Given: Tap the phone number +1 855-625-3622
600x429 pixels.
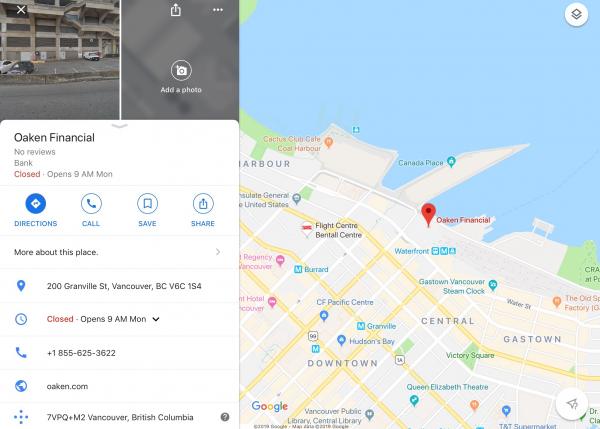Looking at the screenshot, I should click(x=81, y=353).
